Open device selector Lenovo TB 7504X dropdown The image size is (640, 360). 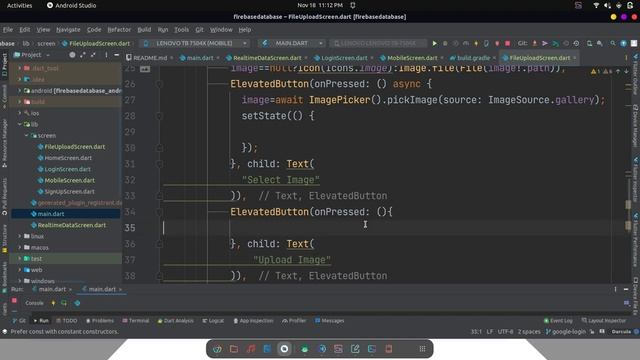[x=195, y=43]
